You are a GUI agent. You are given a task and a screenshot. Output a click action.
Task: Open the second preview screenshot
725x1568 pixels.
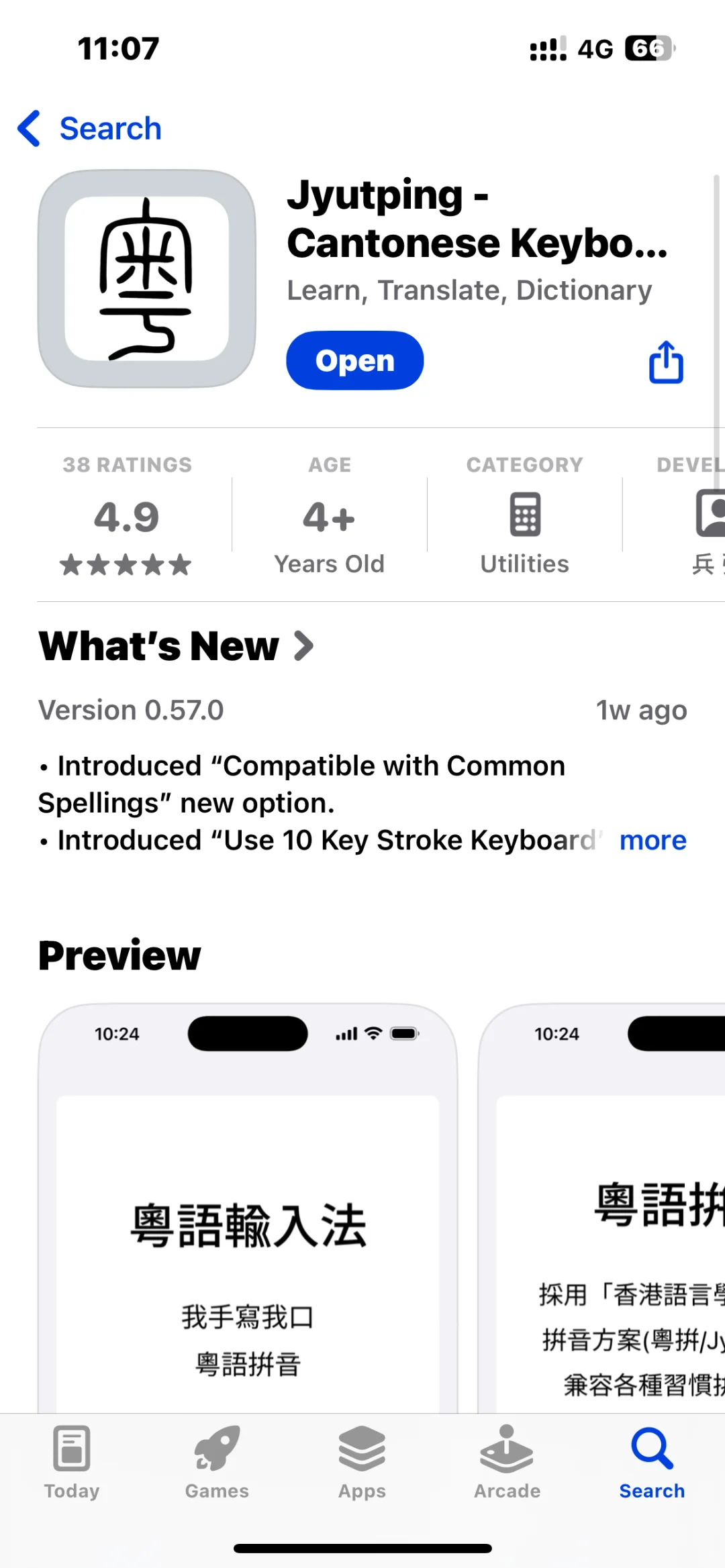coord(604,1208)
